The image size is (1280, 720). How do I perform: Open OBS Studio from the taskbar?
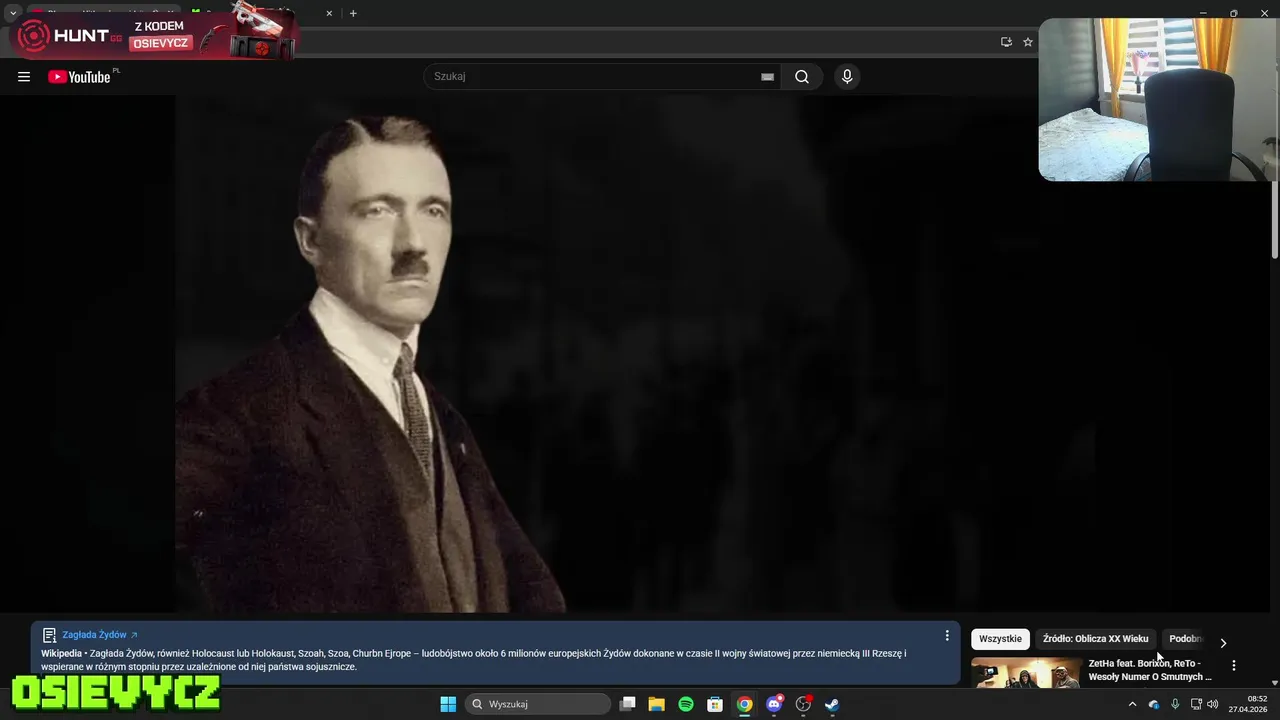[x=803, y=704]
